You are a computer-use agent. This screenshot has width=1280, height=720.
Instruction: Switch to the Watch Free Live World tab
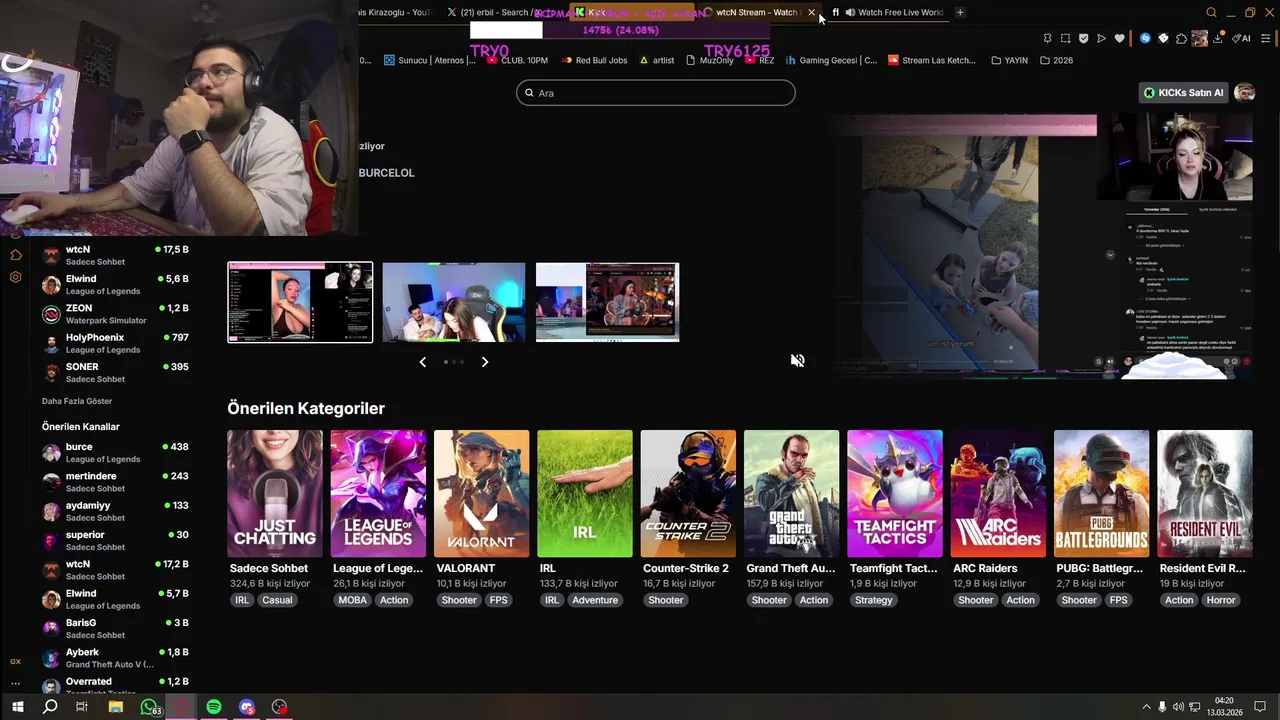(x=890, y=13)
